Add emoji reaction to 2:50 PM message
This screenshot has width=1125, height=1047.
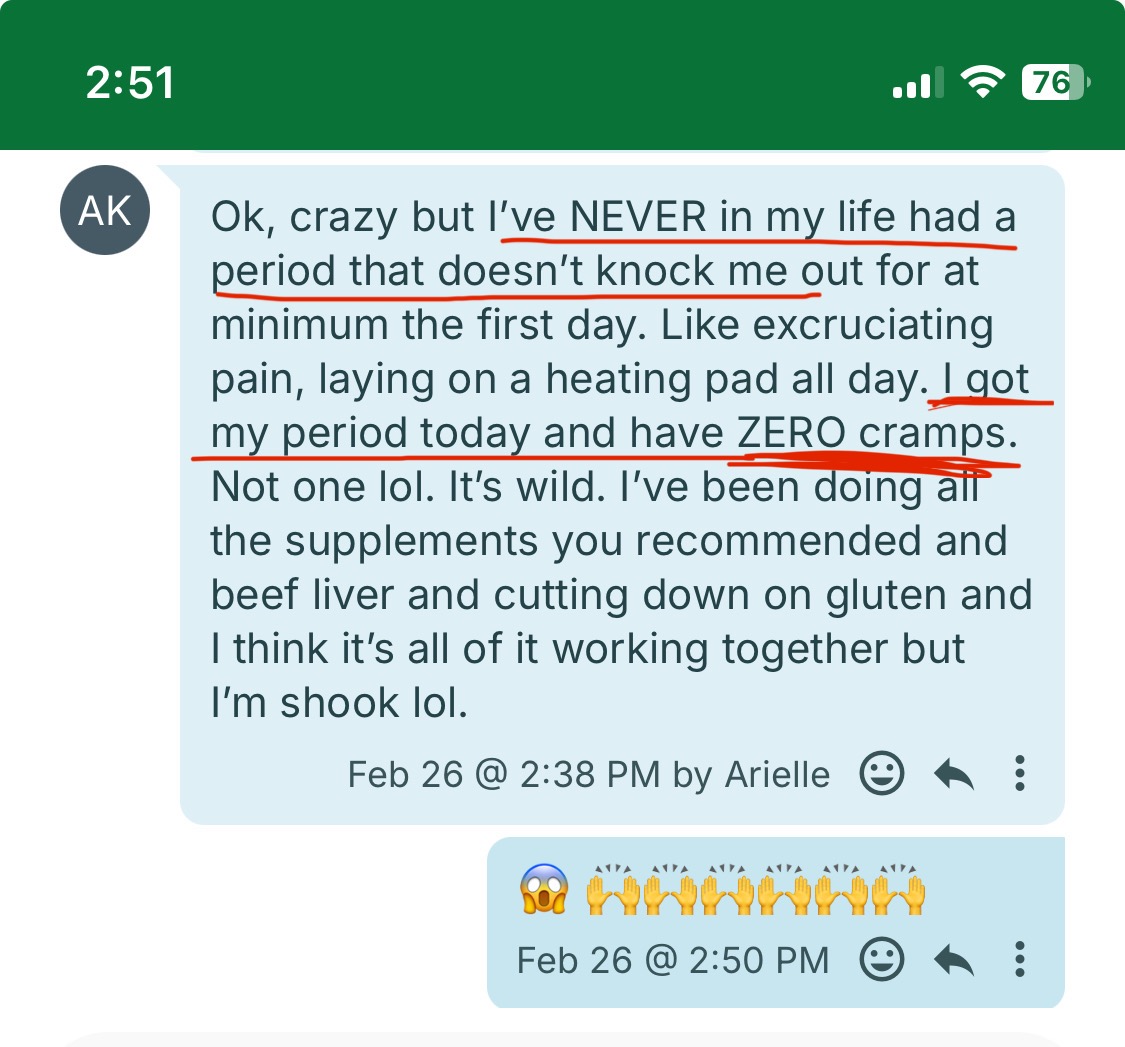pyautogui.click(x=882, y=960)
